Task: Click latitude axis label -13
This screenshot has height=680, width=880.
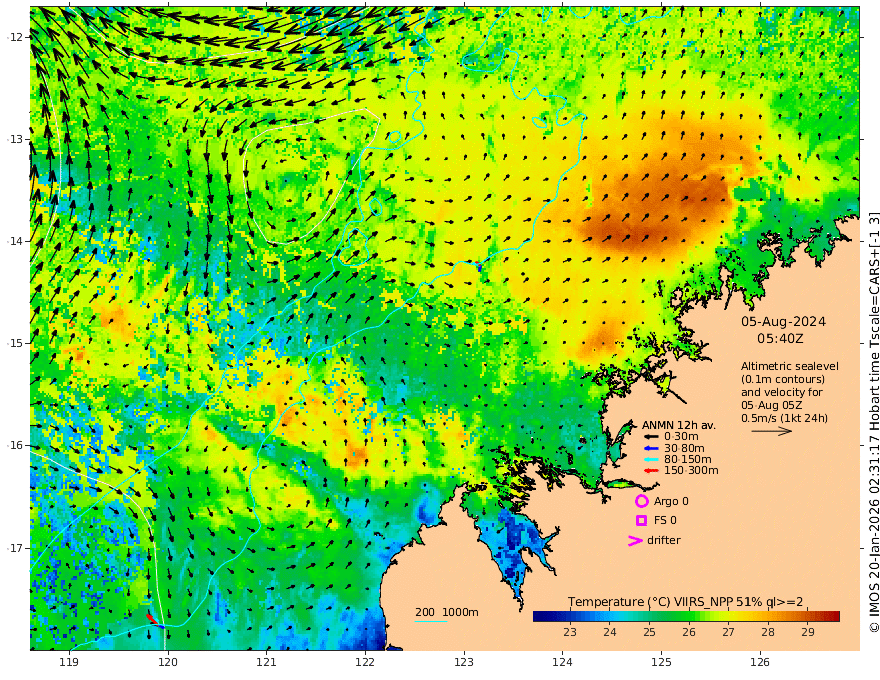Action: pos(14,139)
